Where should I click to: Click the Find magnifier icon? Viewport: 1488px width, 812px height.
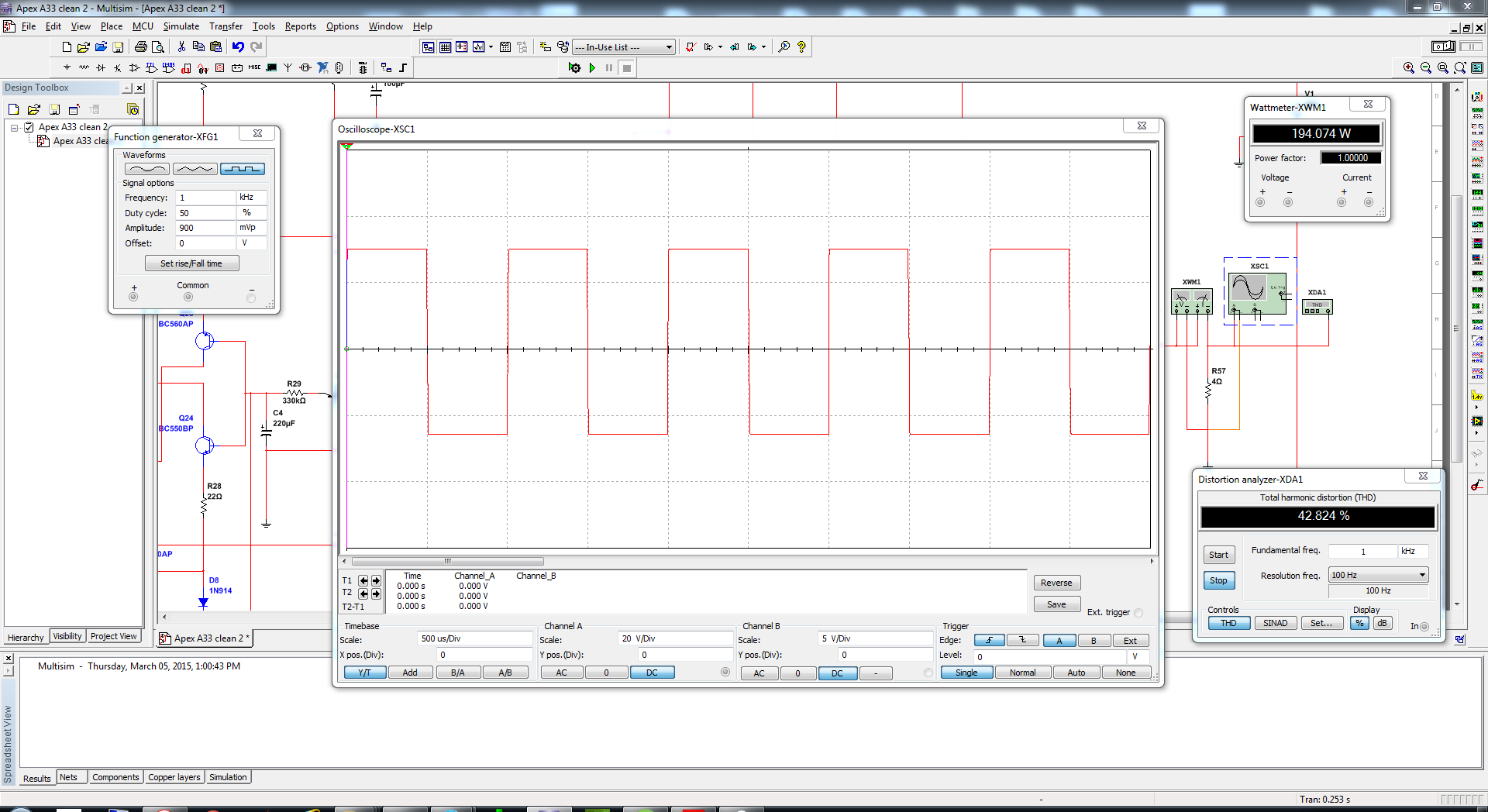784,47
